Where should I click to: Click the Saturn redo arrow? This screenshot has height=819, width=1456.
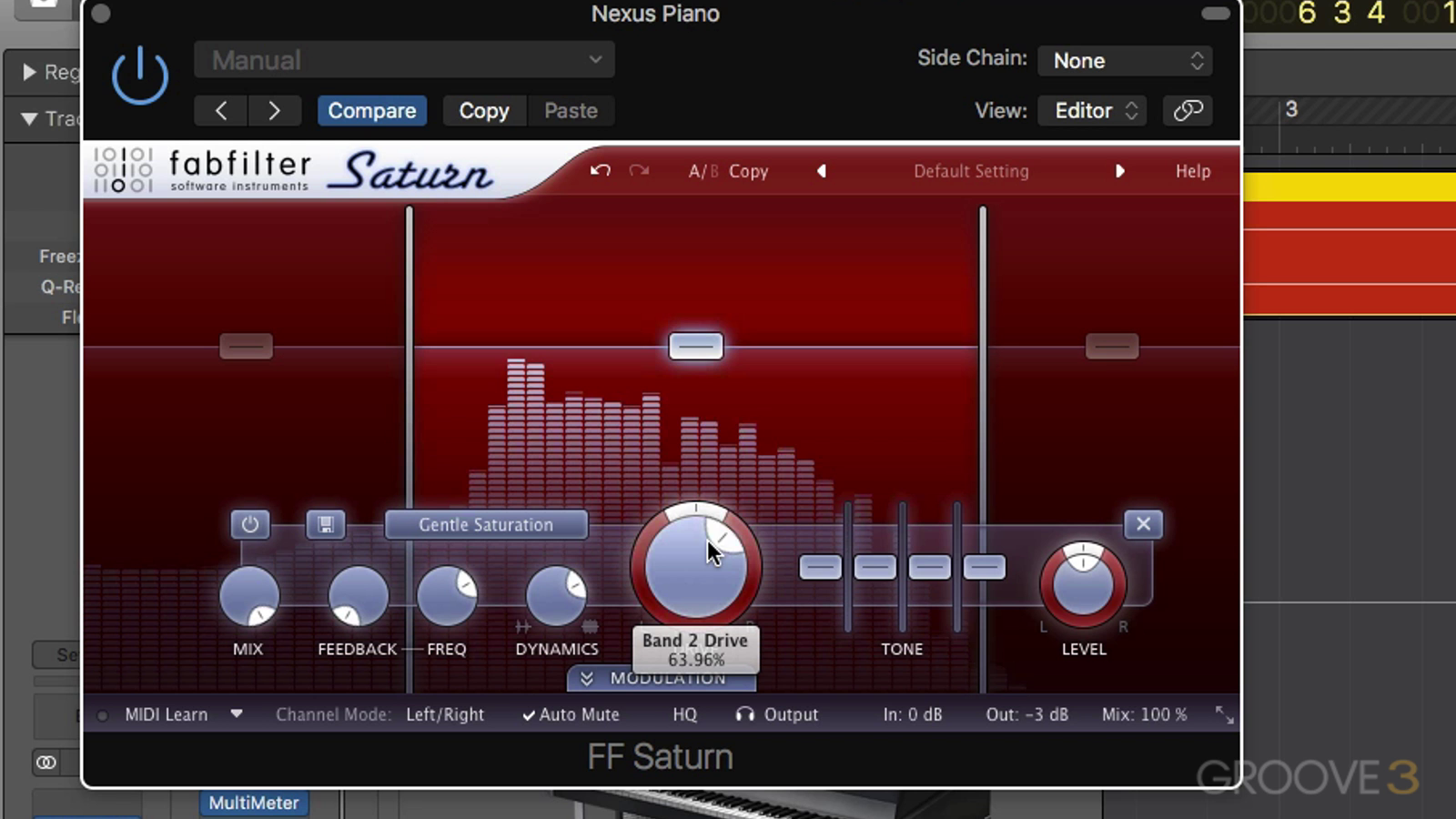click(x=639, y=171)
